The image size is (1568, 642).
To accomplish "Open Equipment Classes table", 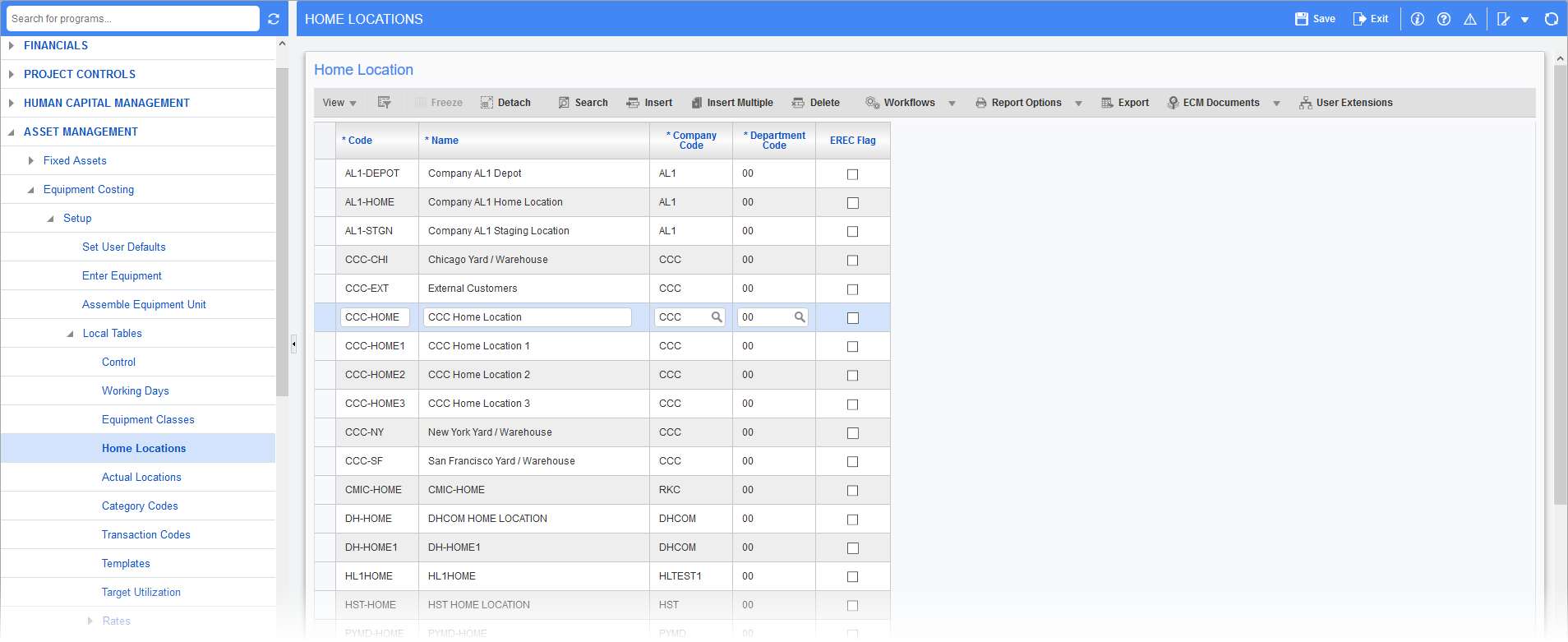I will pyautogui.click(x=148, y=419).
